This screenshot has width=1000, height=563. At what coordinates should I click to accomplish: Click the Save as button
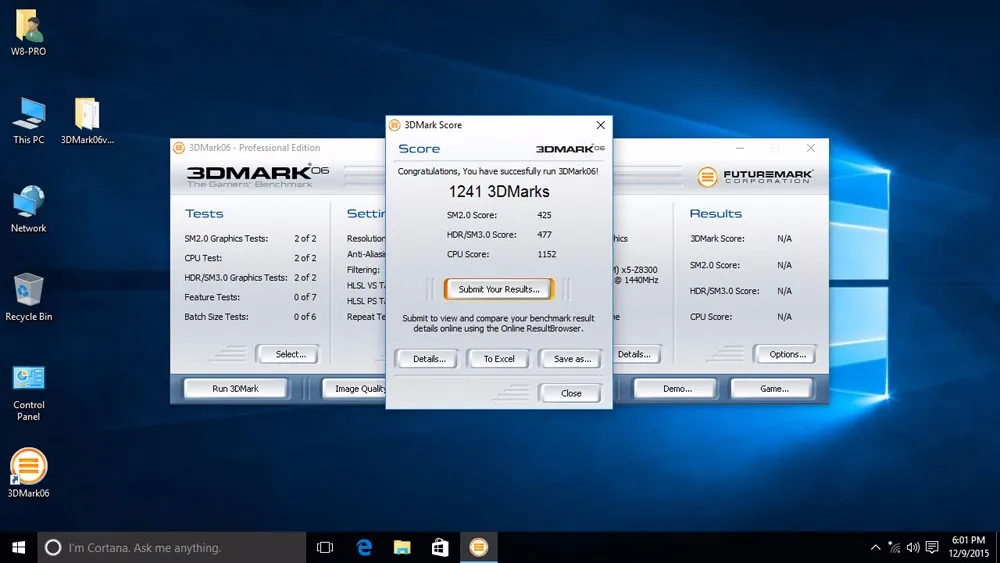pos(572,359)
